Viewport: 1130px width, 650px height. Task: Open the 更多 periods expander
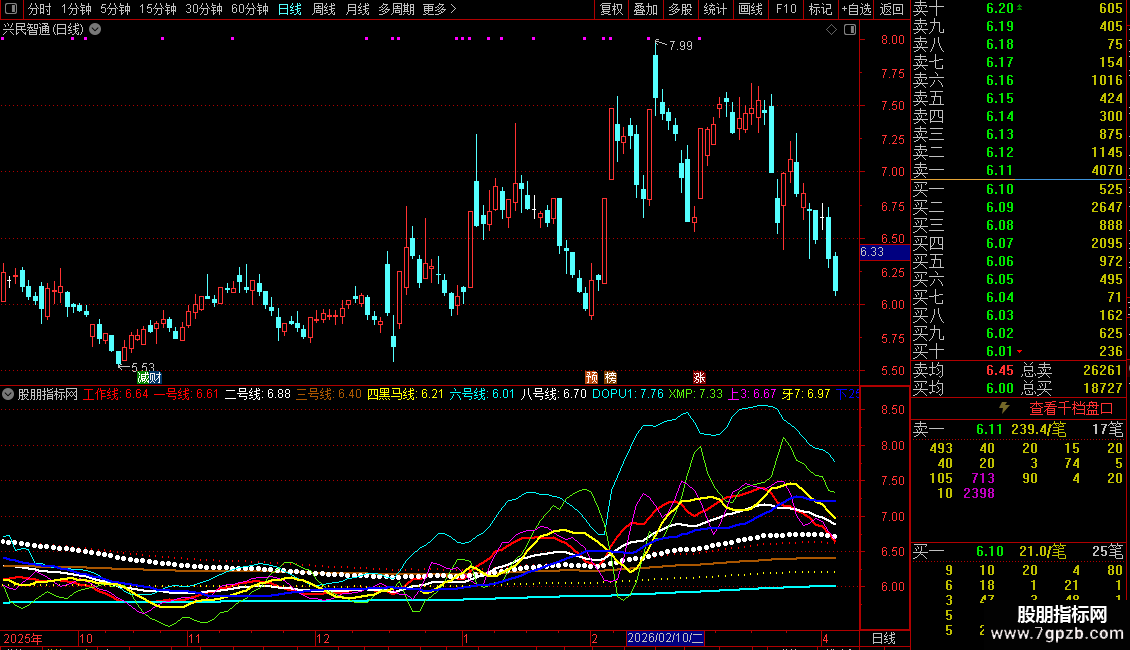[x=440, y=9]
